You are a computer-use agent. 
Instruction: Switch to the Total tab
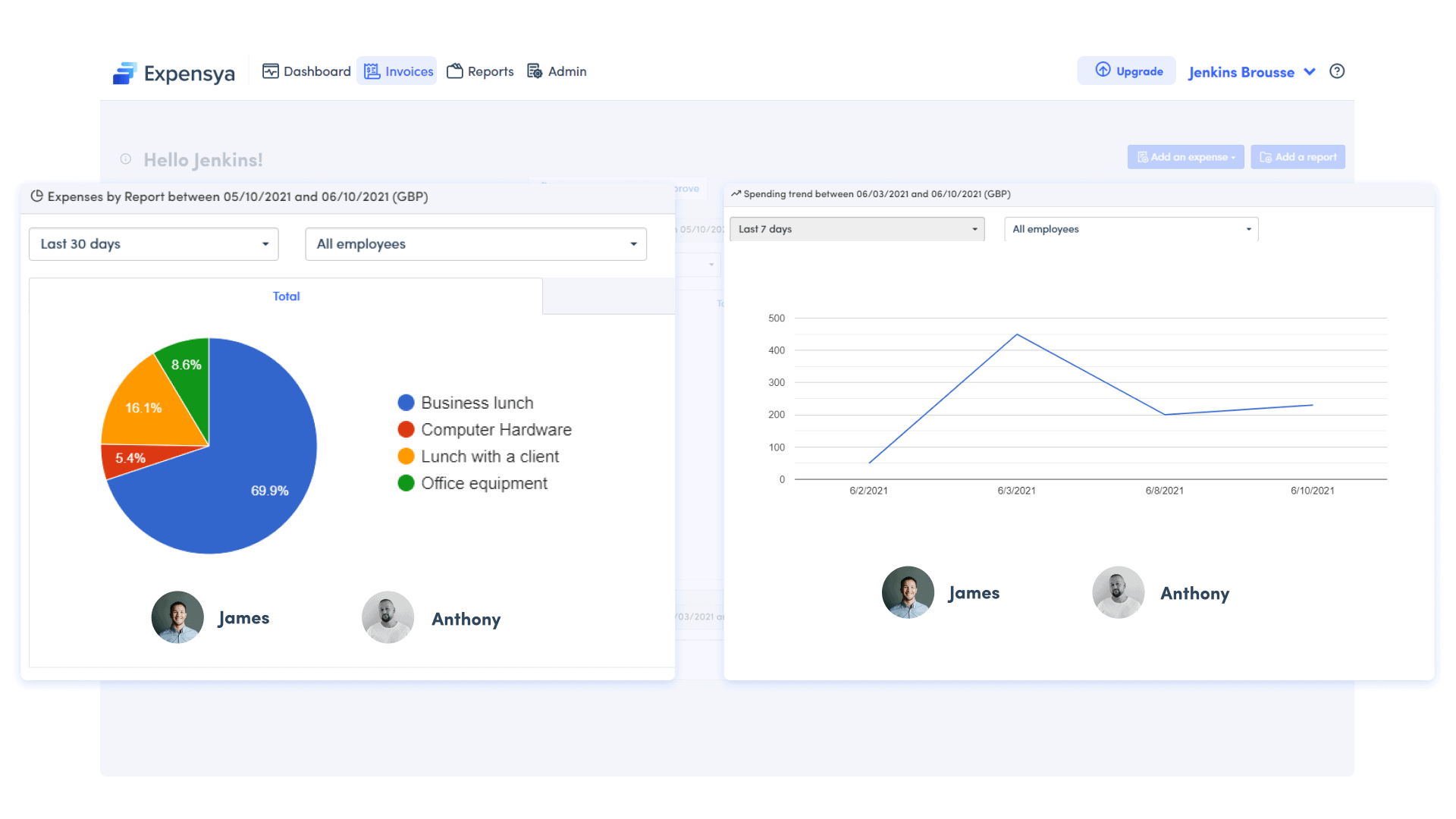pos(286,296)
